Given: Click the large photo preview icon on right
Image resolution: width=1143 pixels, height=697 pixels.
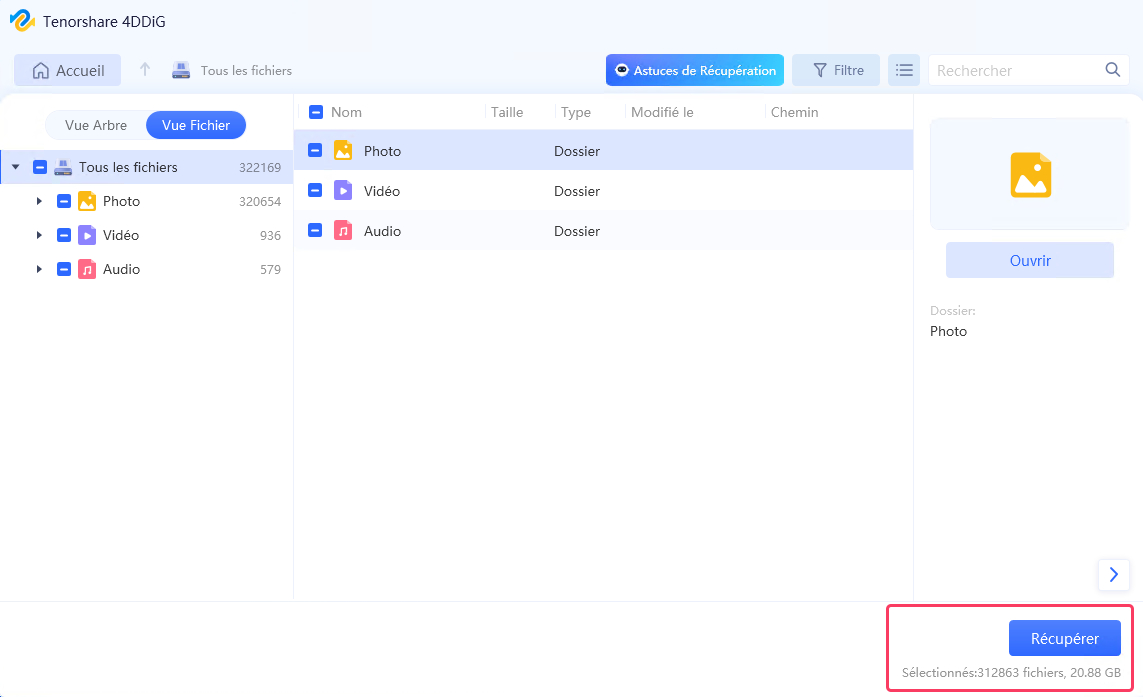Looking at the screenshot, I should pos(1029,174).
